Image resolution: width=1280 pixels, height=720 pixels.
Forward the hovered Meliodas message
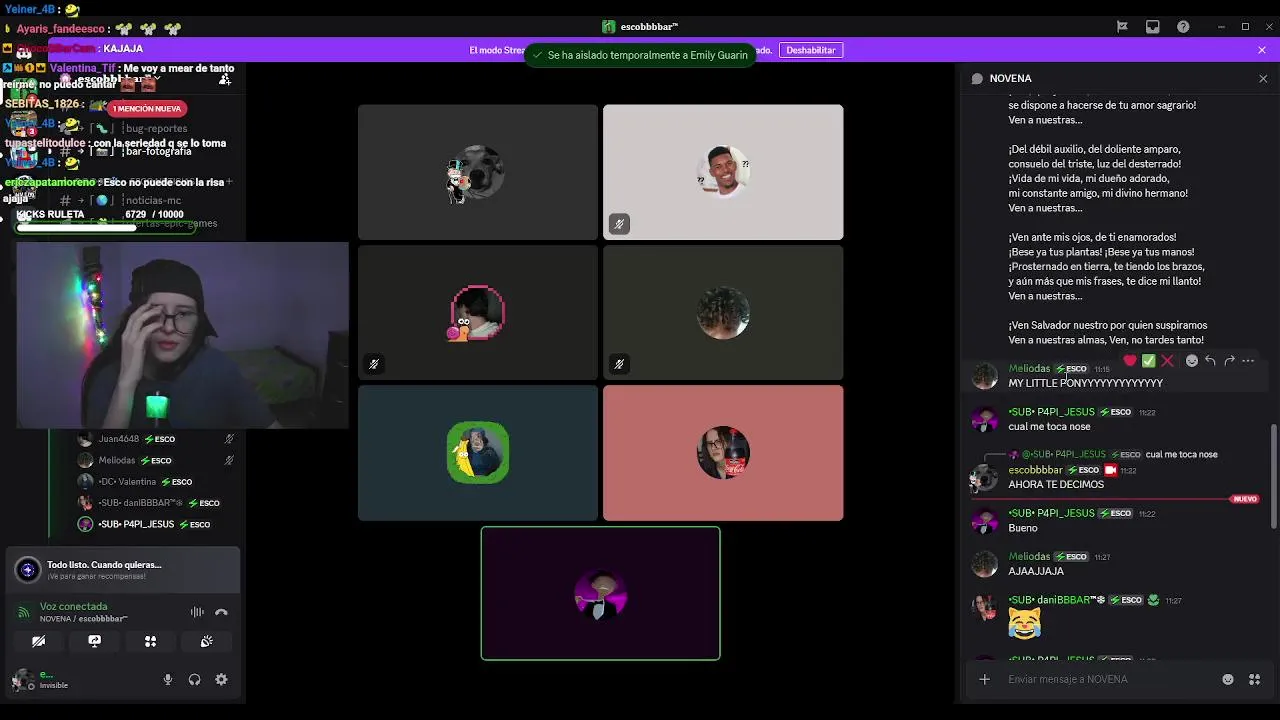coord(1229,361)
